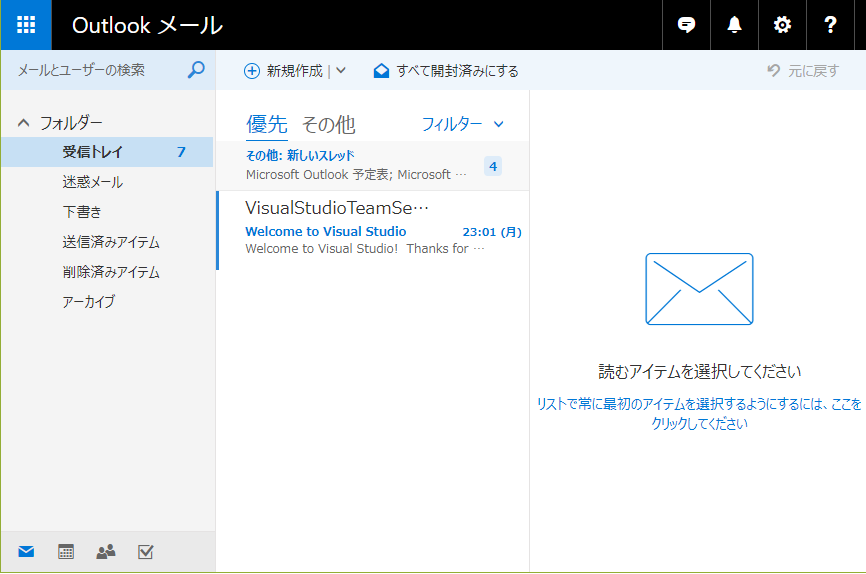Open settings gear menu

[x=782, y=25]
